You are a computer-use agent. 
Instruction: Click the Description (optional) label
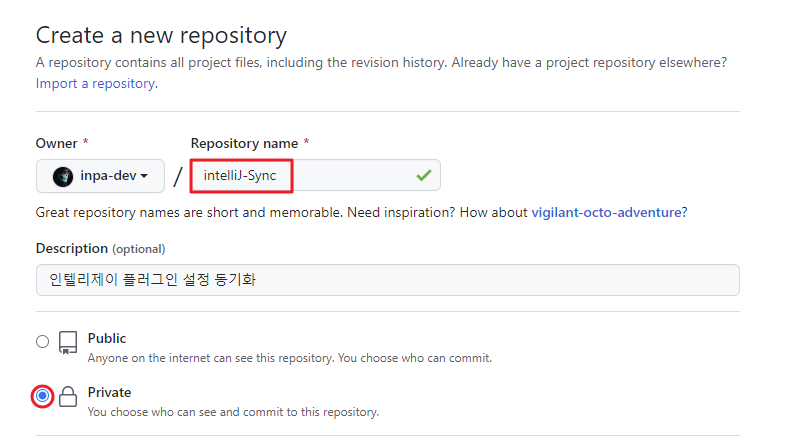[100, 249]
